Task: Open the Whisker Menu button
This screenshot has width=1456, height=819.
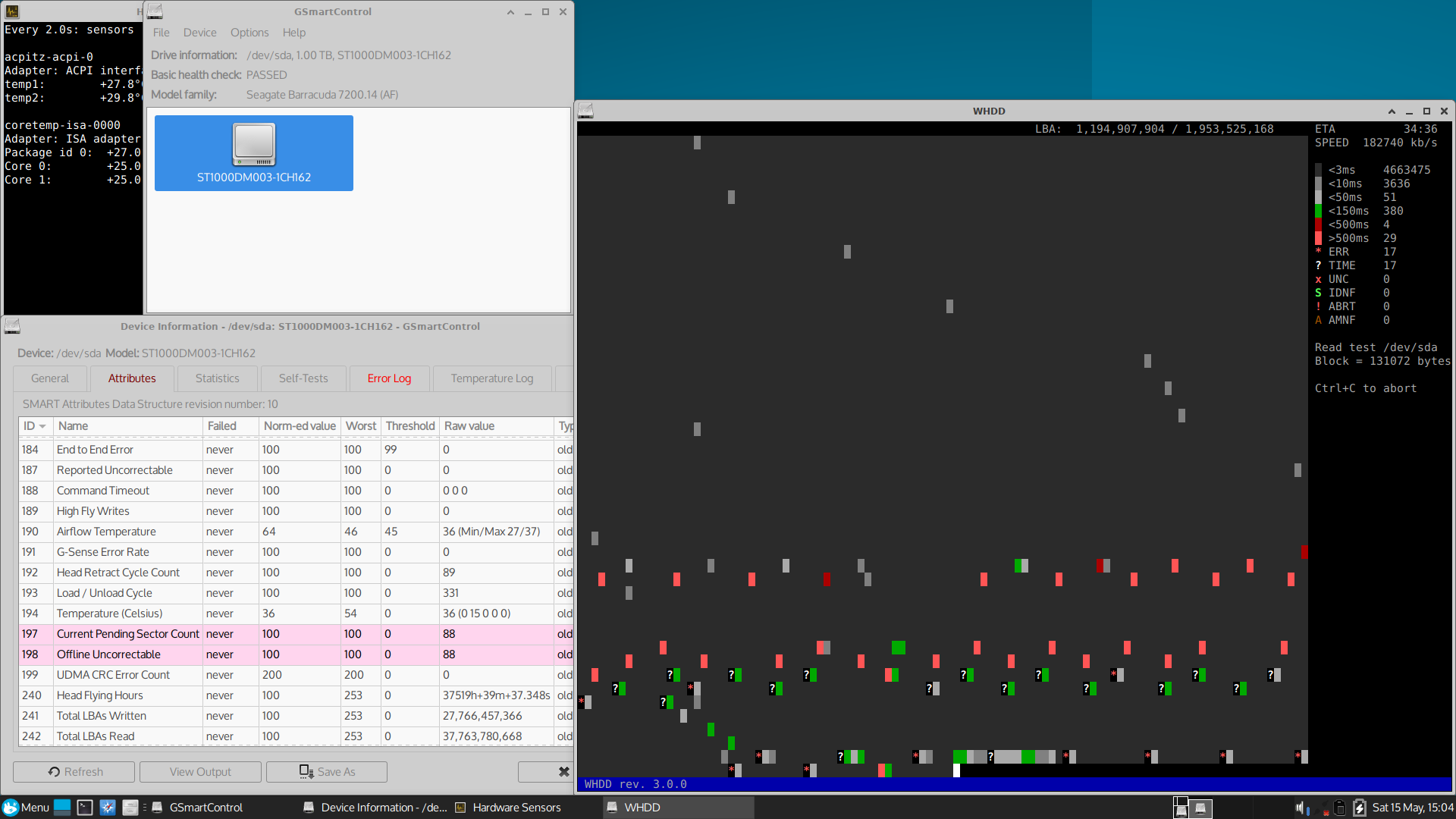Action: (x=26, y=808)
